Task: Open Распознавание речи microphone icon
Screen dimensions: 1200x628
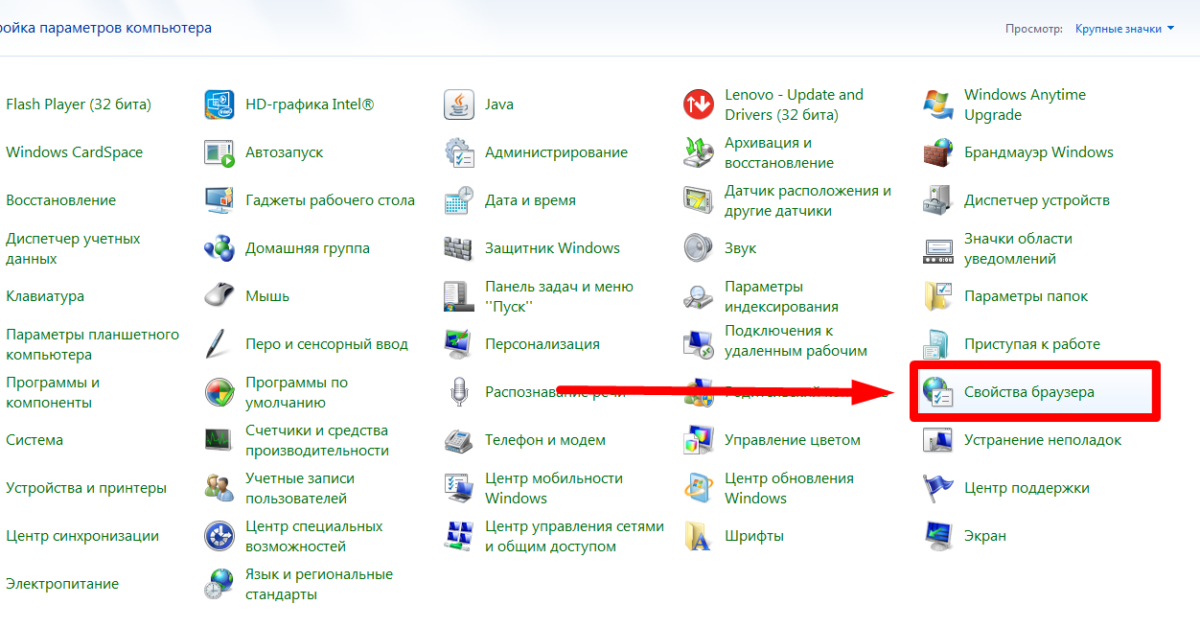Action: 459,392
